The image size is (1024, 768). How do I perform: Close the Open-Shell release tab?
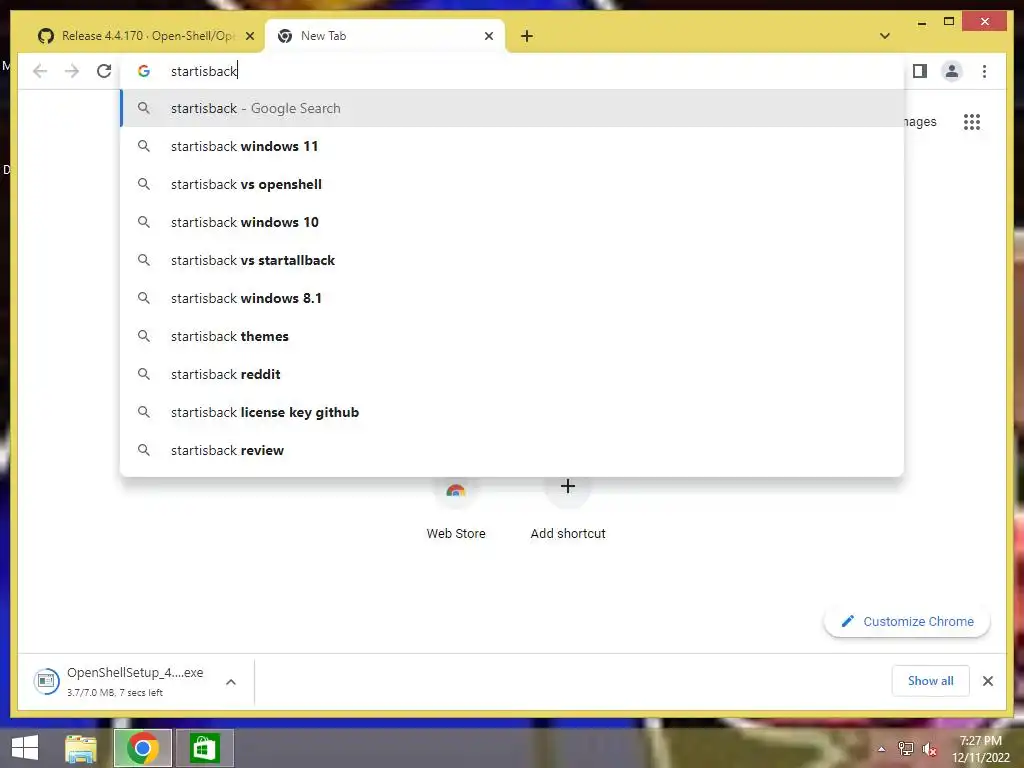point(249,36)
